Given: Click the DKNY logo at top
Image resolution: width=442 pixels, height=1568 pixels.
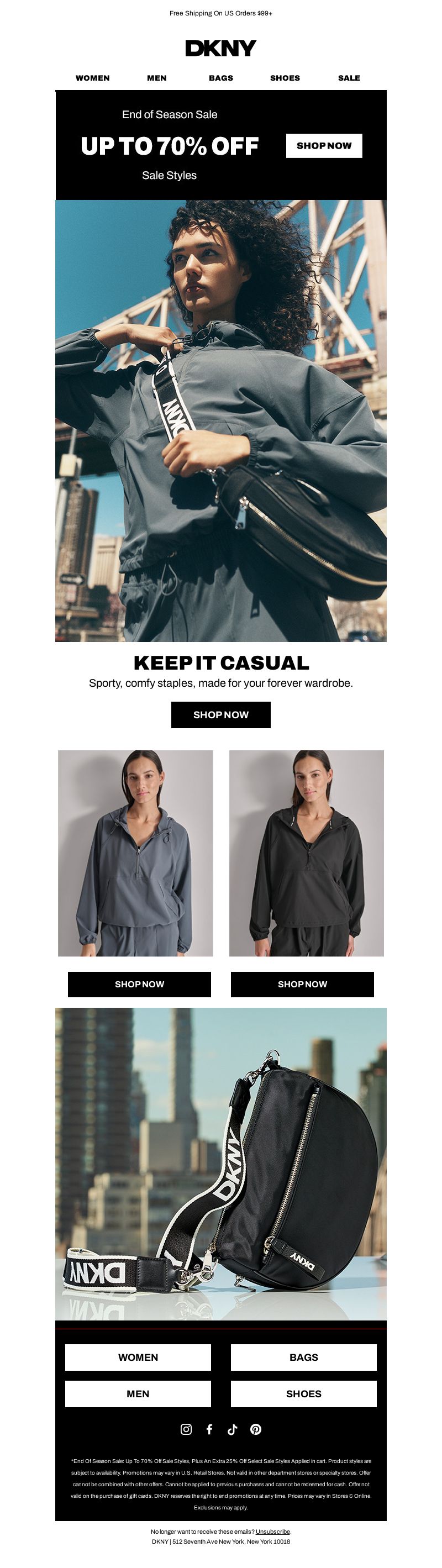Looking at the screenshot, I should 221,48.
